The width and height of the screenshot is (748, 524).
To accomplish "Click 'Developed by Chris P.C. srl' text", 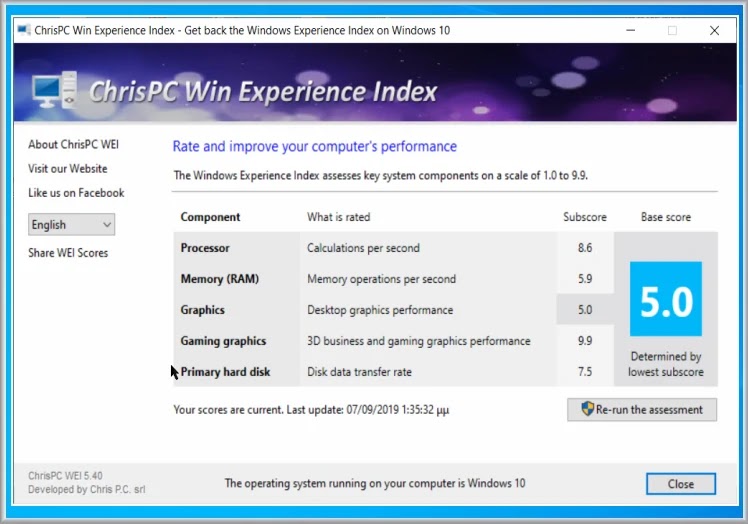I will coord(86,490).
